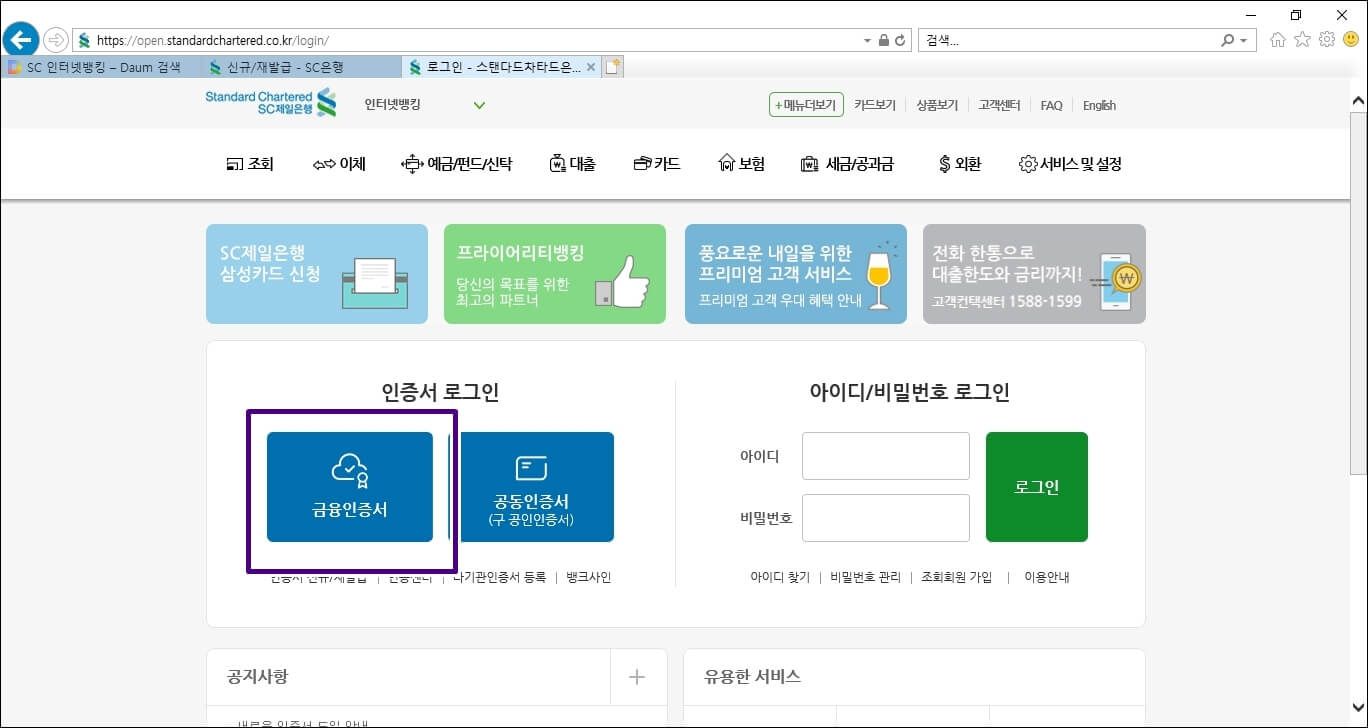
Task: Click the browser forward arrow
Action: [56, 40]
